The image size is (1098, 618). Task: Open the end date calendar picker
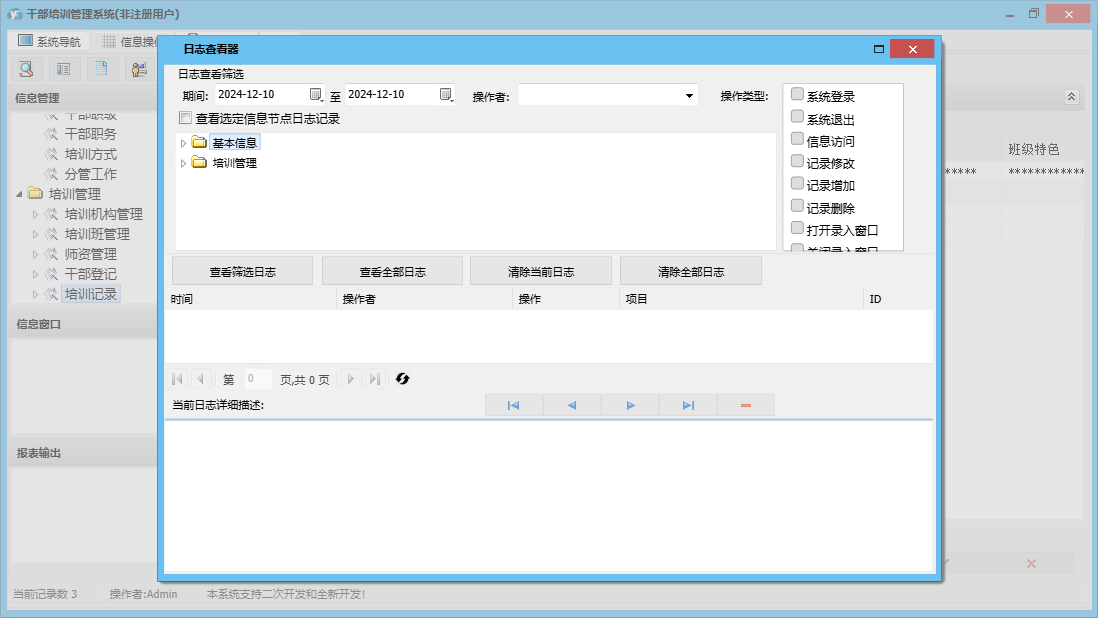(446, 94)
